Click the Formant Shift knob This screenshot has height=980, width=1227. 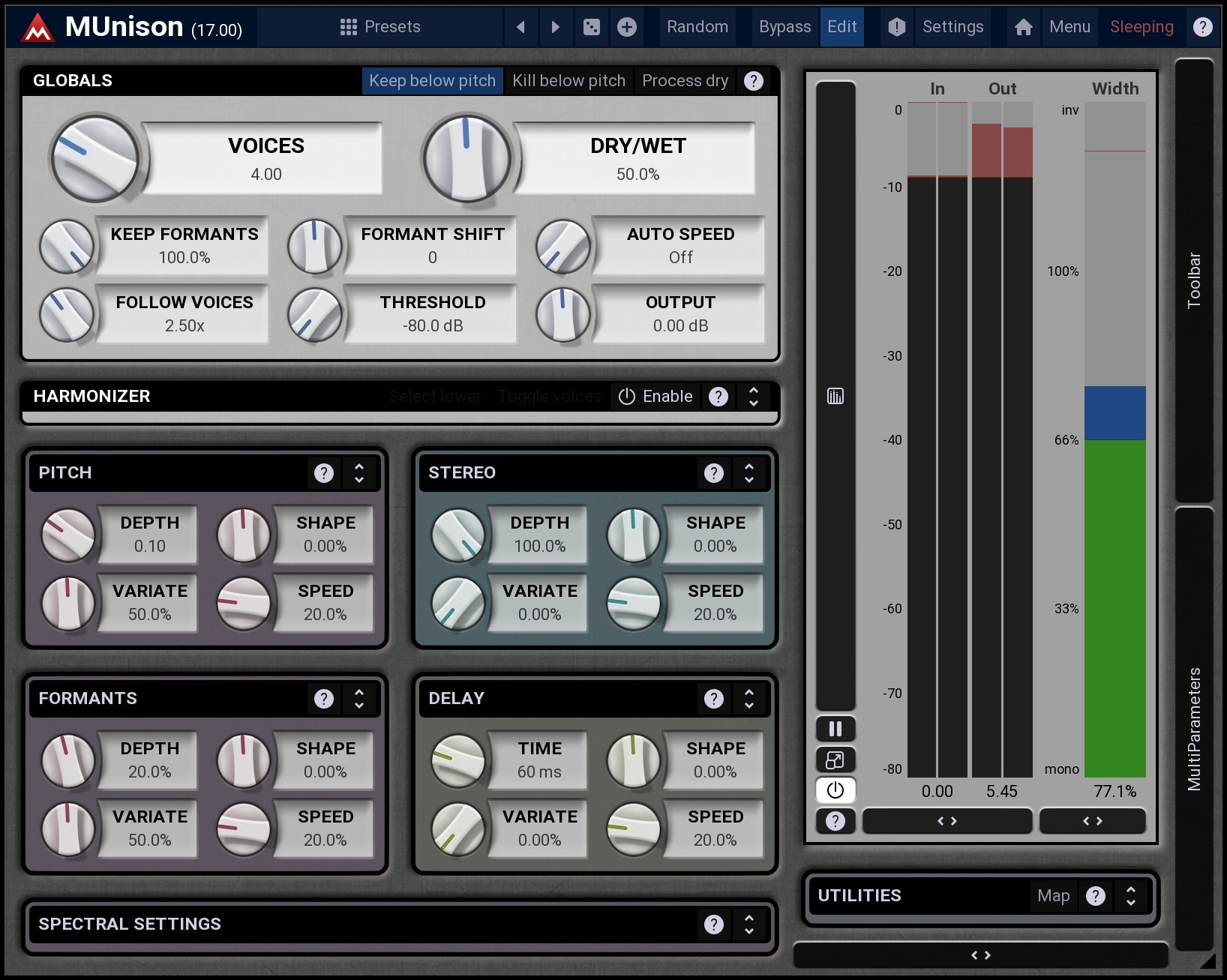click(x=315, y=246)
